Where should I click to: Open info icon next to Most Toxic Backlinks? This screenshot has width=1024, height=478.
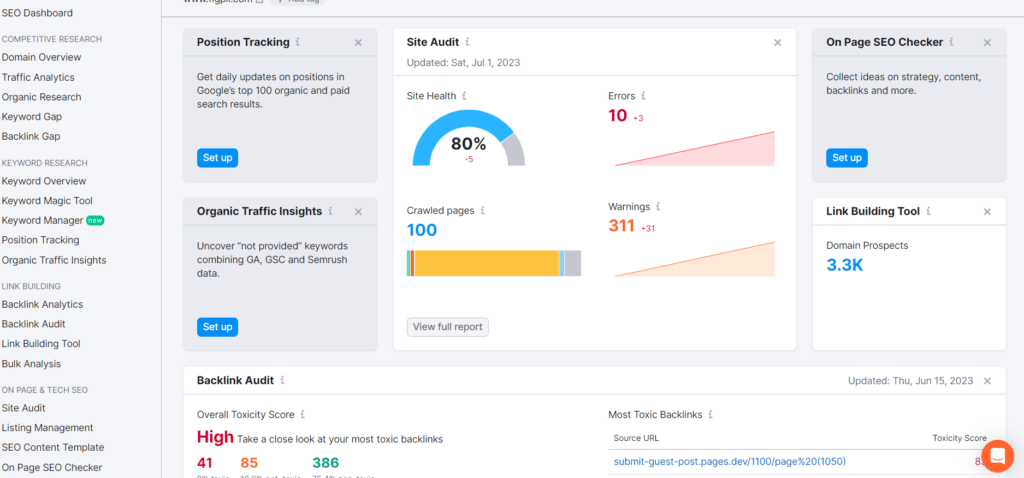tap(711, 414)
